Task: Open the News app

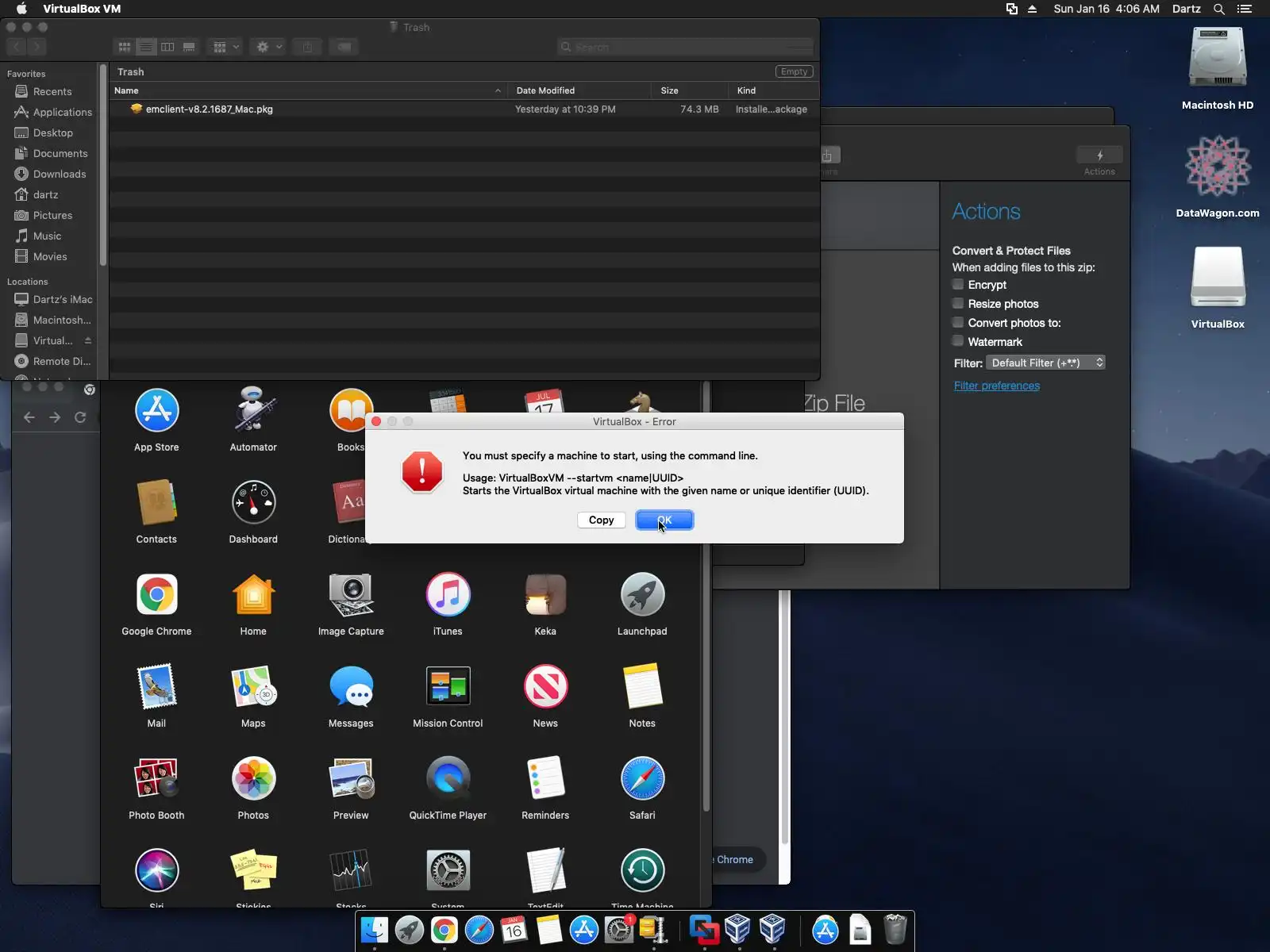Action: click(545, 687)
